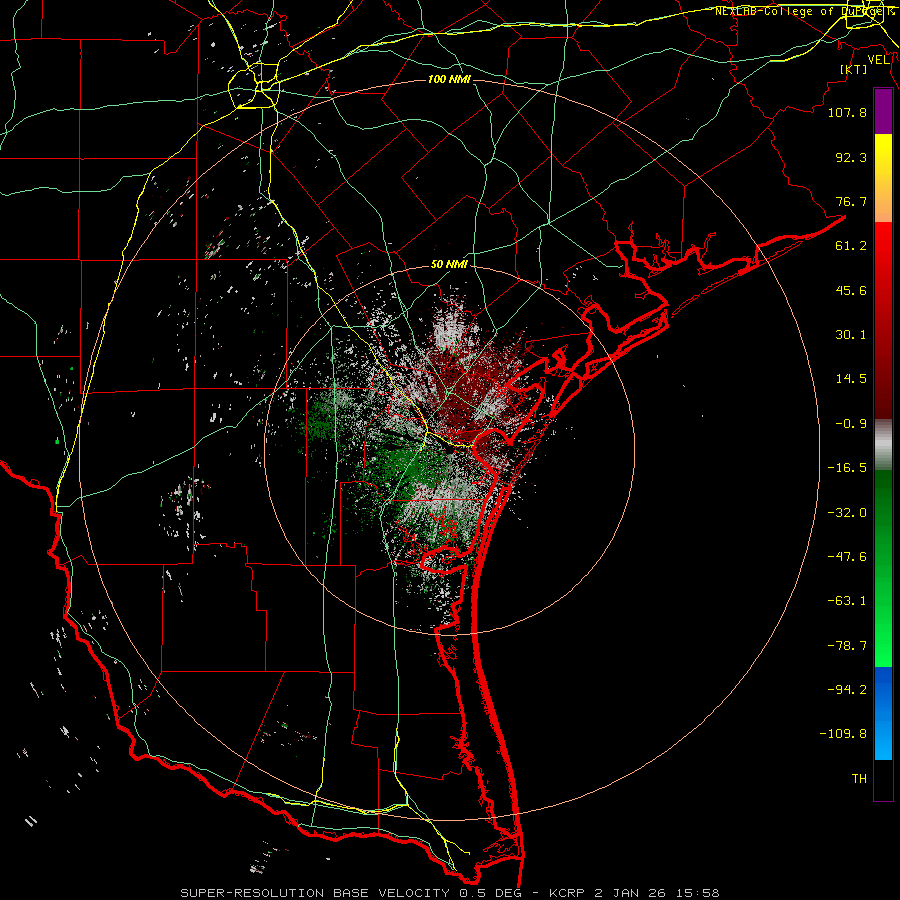Click the -78.7 value on velocity scale
The height and width of the screenshot is (900, 900).
pos(847,646)
